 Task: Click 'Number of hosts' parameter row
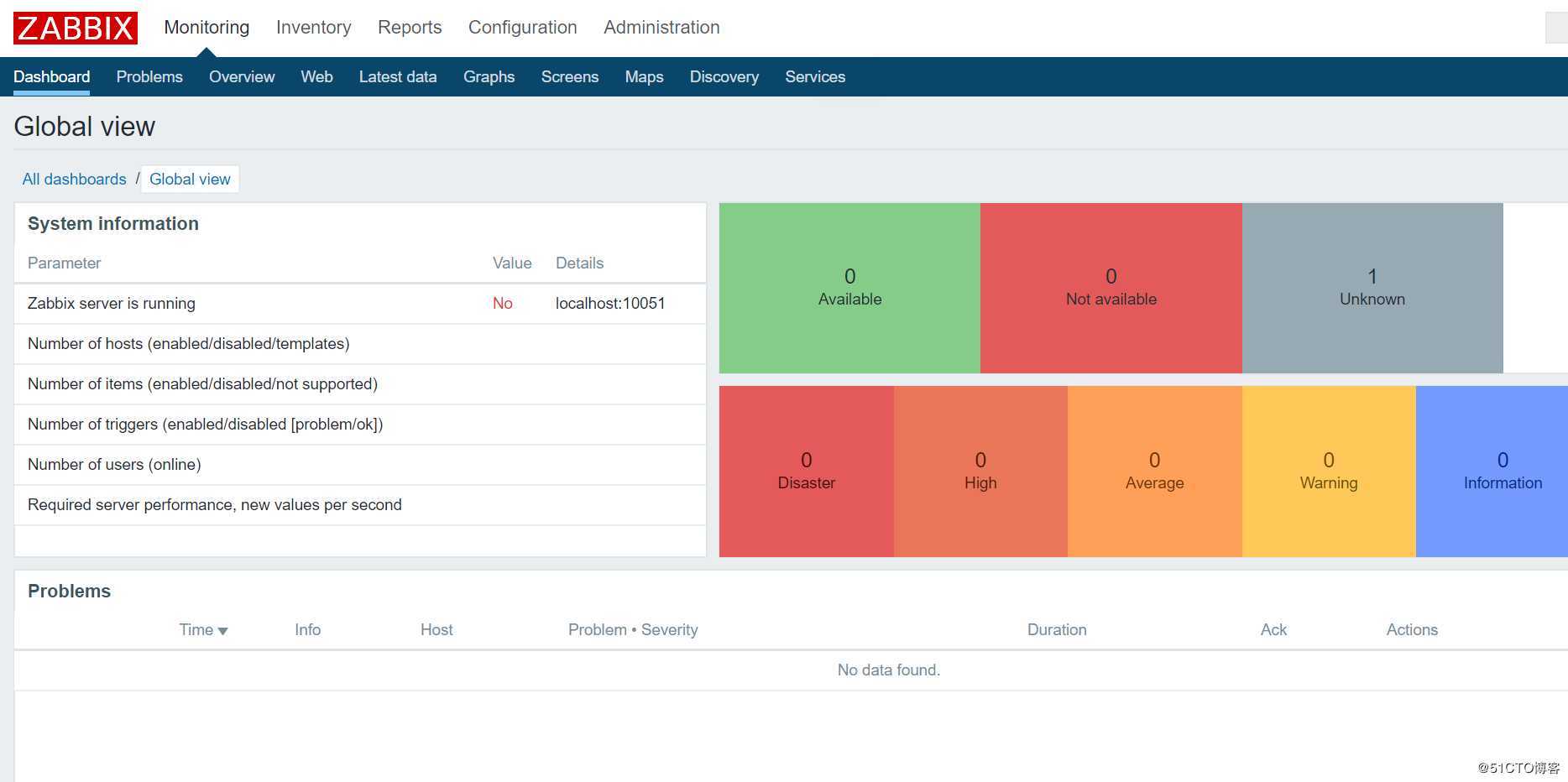pyautogui.click(x=360, y=344)
